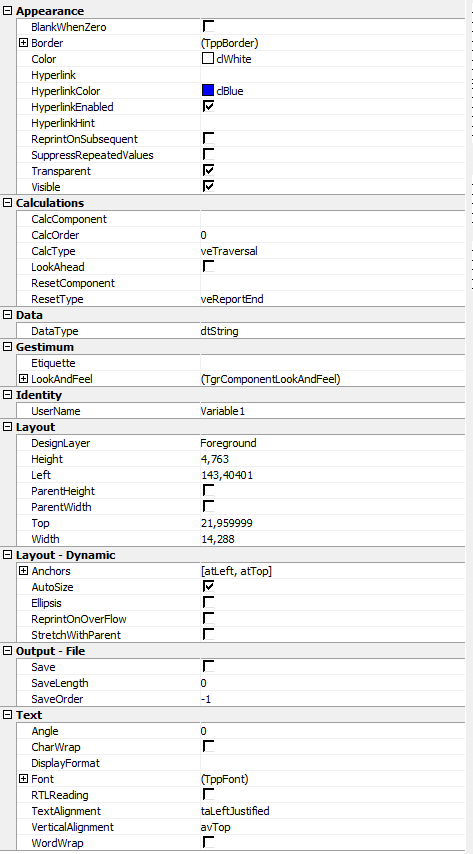Toggle the Visible checkbox
473x854 pixels.
208,186
